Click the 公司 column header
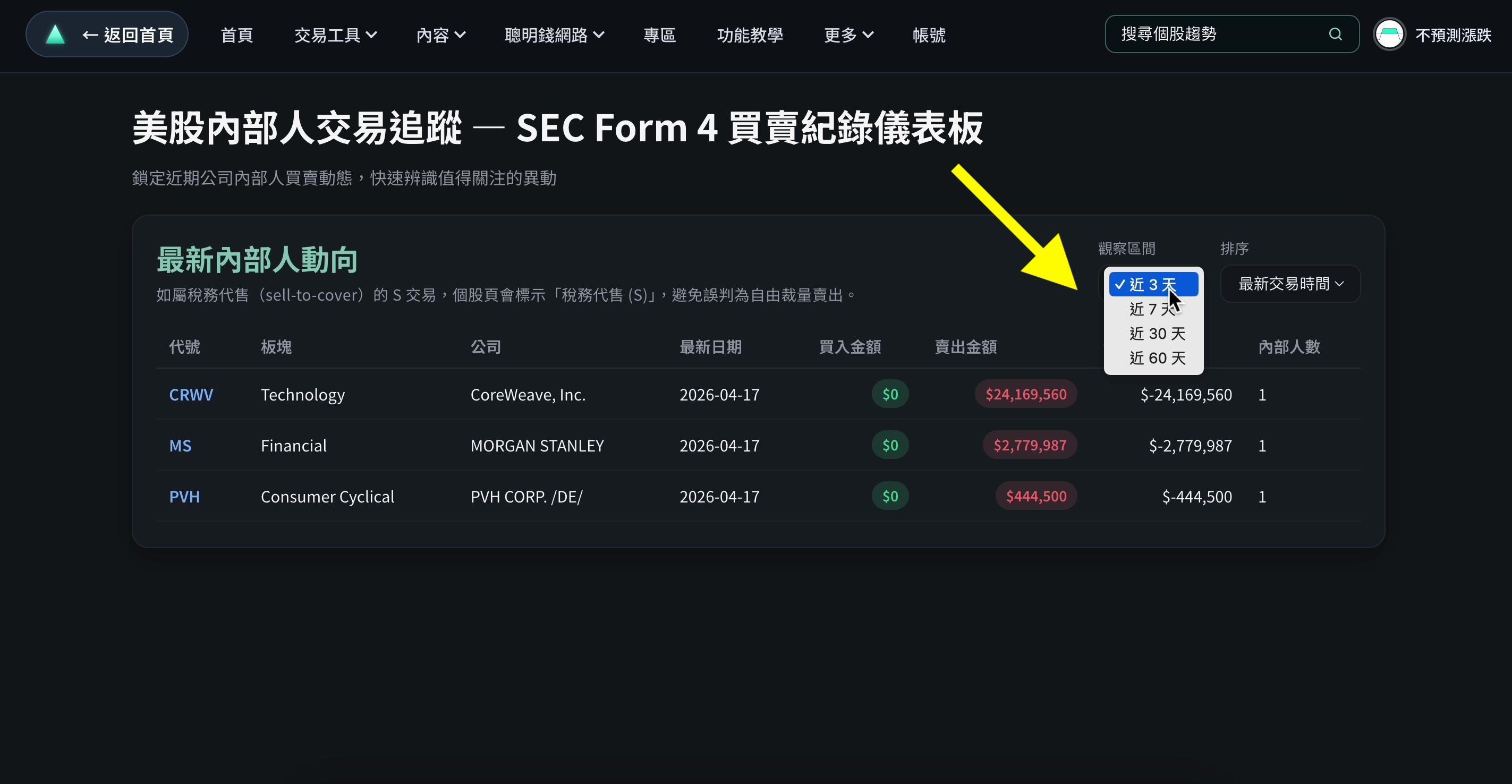The width and height of the screenshot is (1512, 784). point(486,347)
